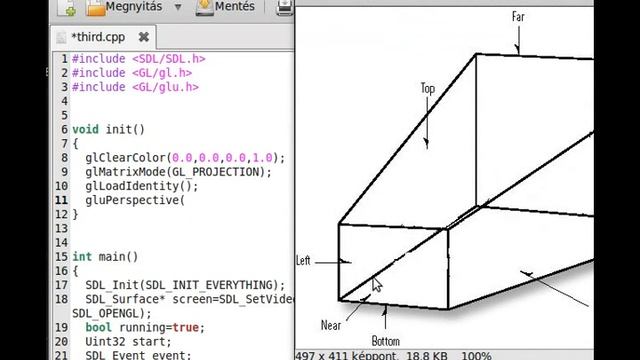
Task: Click Uint32 start; line
Action: click(x=128, y=342)
